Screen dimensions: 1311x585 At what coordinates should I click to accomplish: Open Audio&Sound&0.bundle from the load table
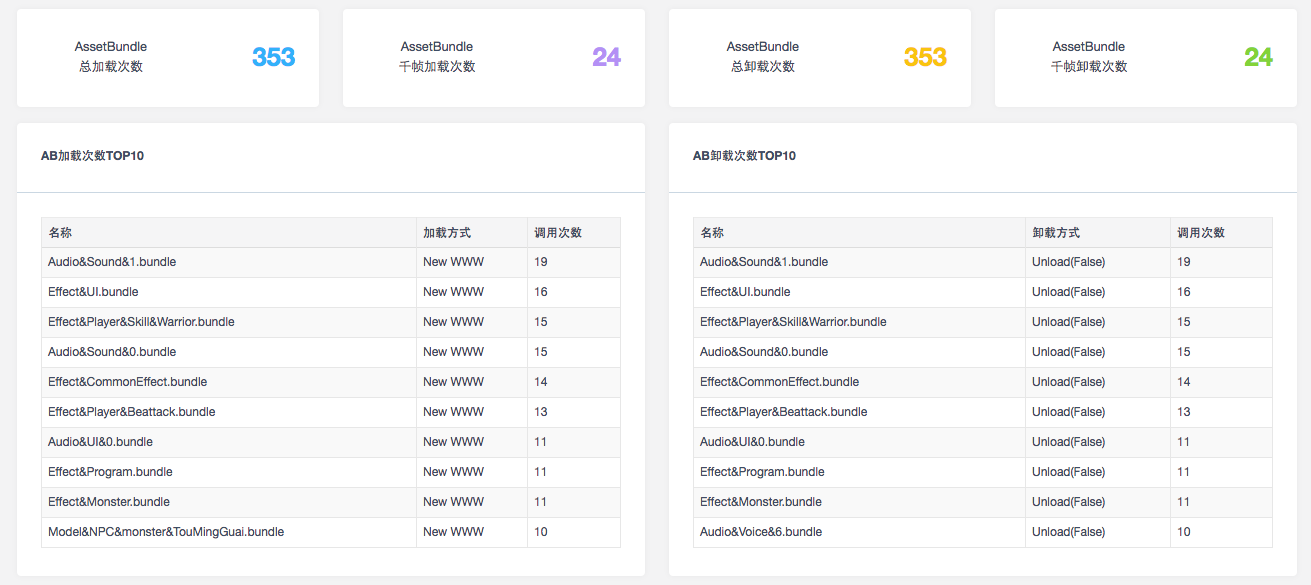(113, 351)
